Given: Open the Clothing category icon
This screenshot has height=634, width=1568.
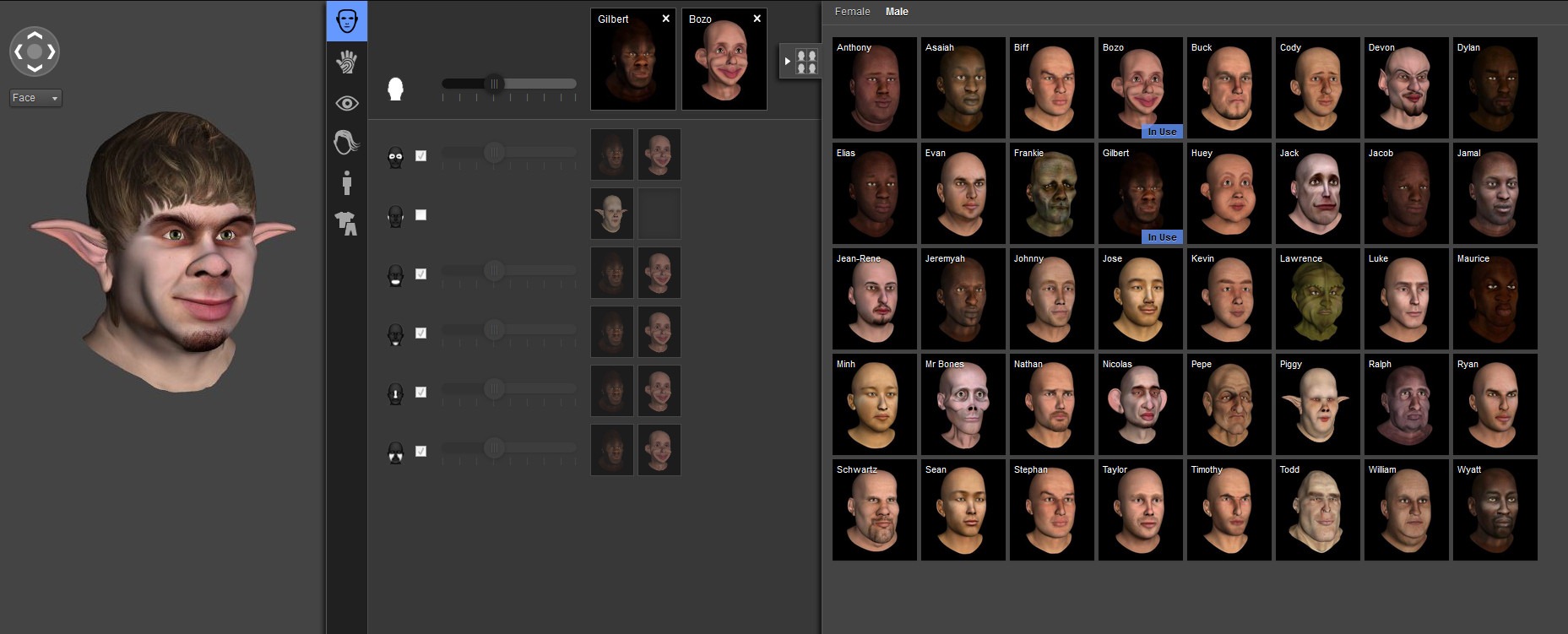Looking at the screenshot, I should pyautogui.click(x=346, y=223).
